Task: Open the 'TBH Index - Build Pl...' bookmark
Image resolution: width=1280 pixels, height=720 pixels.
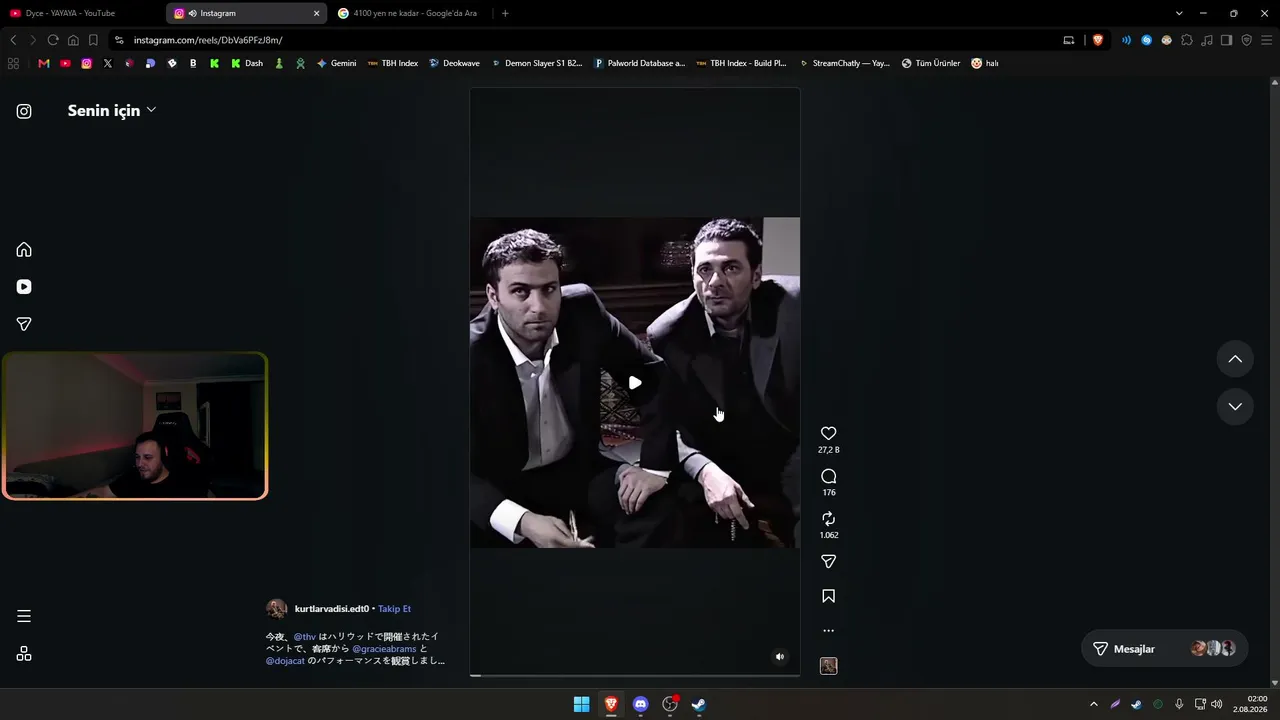Action: (x=741, y=63)
